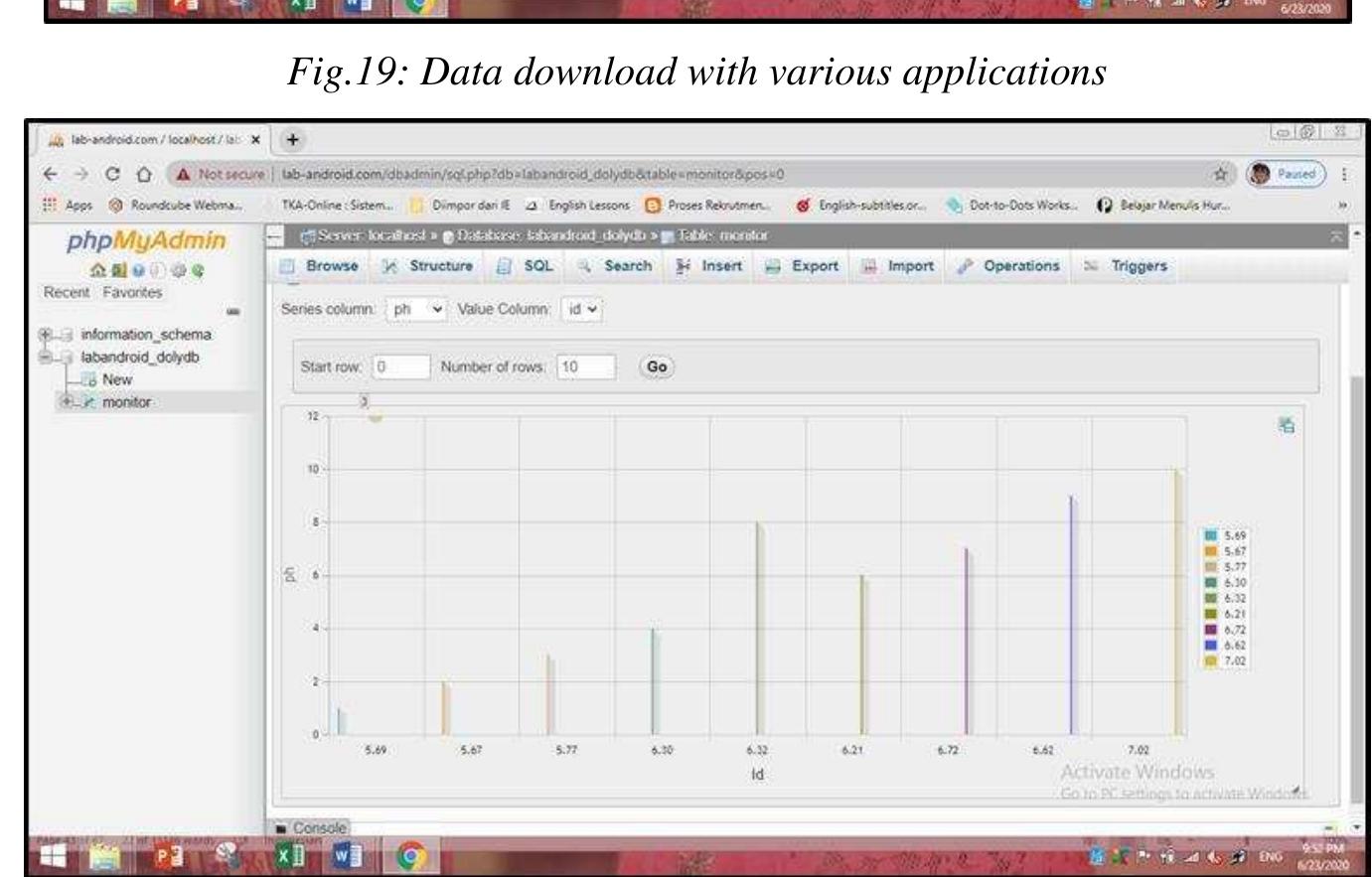Click the 6.62 legend color swatch
Viewport: 1372px width, 877px height.
click(1211, 645)
